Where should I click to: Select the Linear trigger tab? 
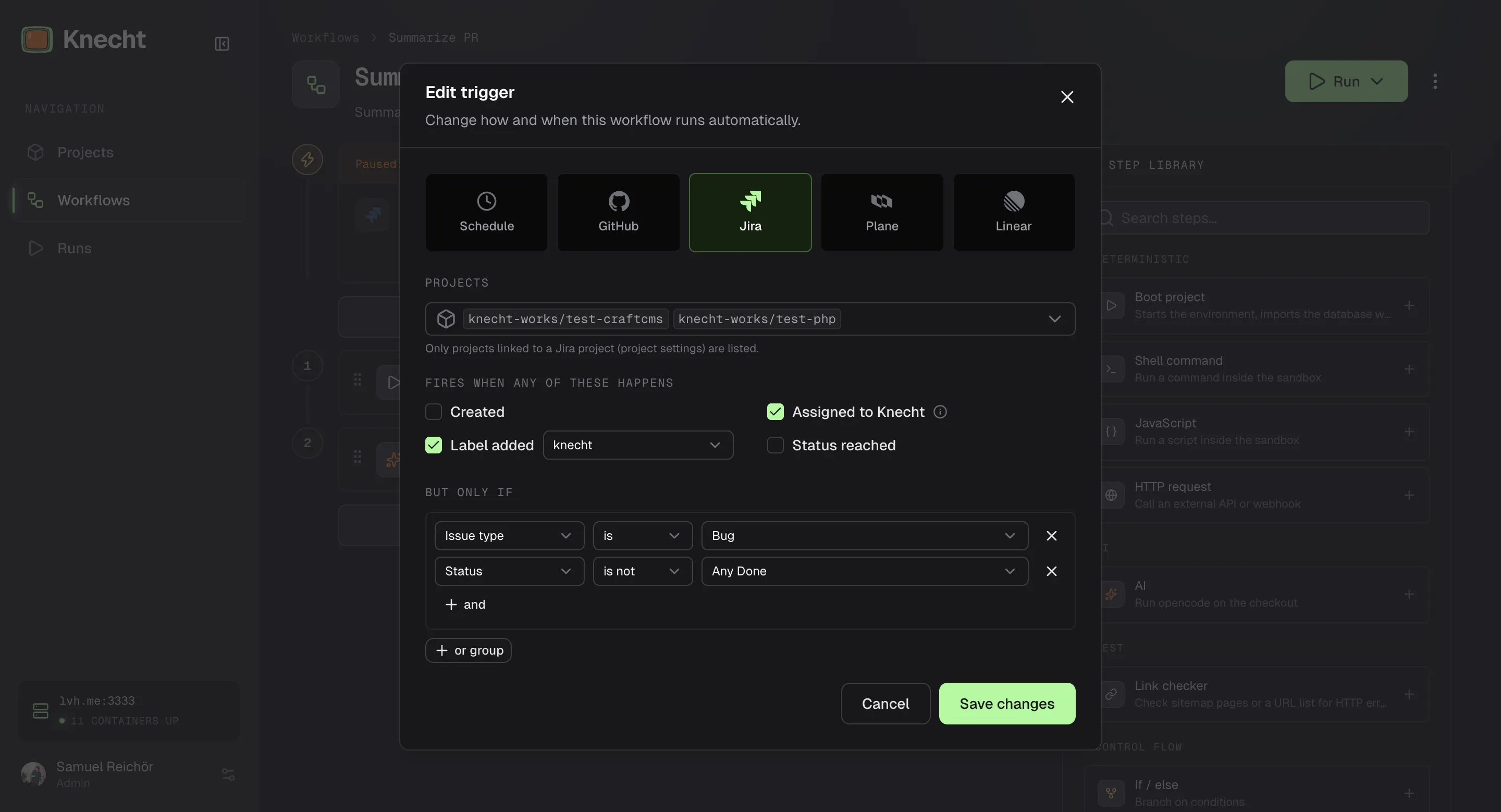tap(1013, 213)
